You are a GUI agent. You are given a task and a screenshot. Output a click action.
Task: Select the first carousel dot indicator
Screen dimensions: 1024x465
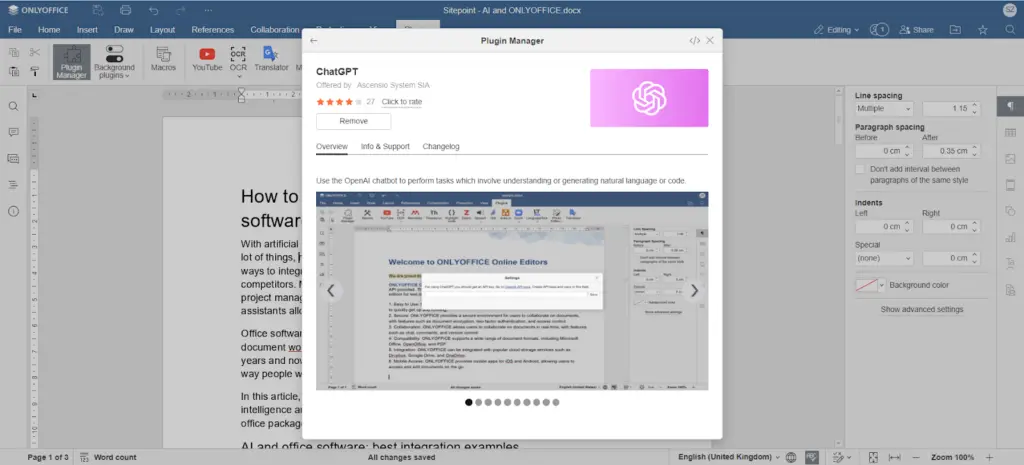point(469,402)
